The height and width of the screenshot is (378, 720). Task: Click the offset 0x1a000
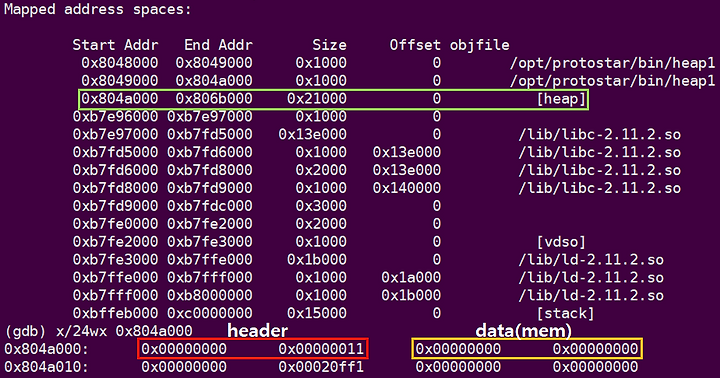[411, 278]
